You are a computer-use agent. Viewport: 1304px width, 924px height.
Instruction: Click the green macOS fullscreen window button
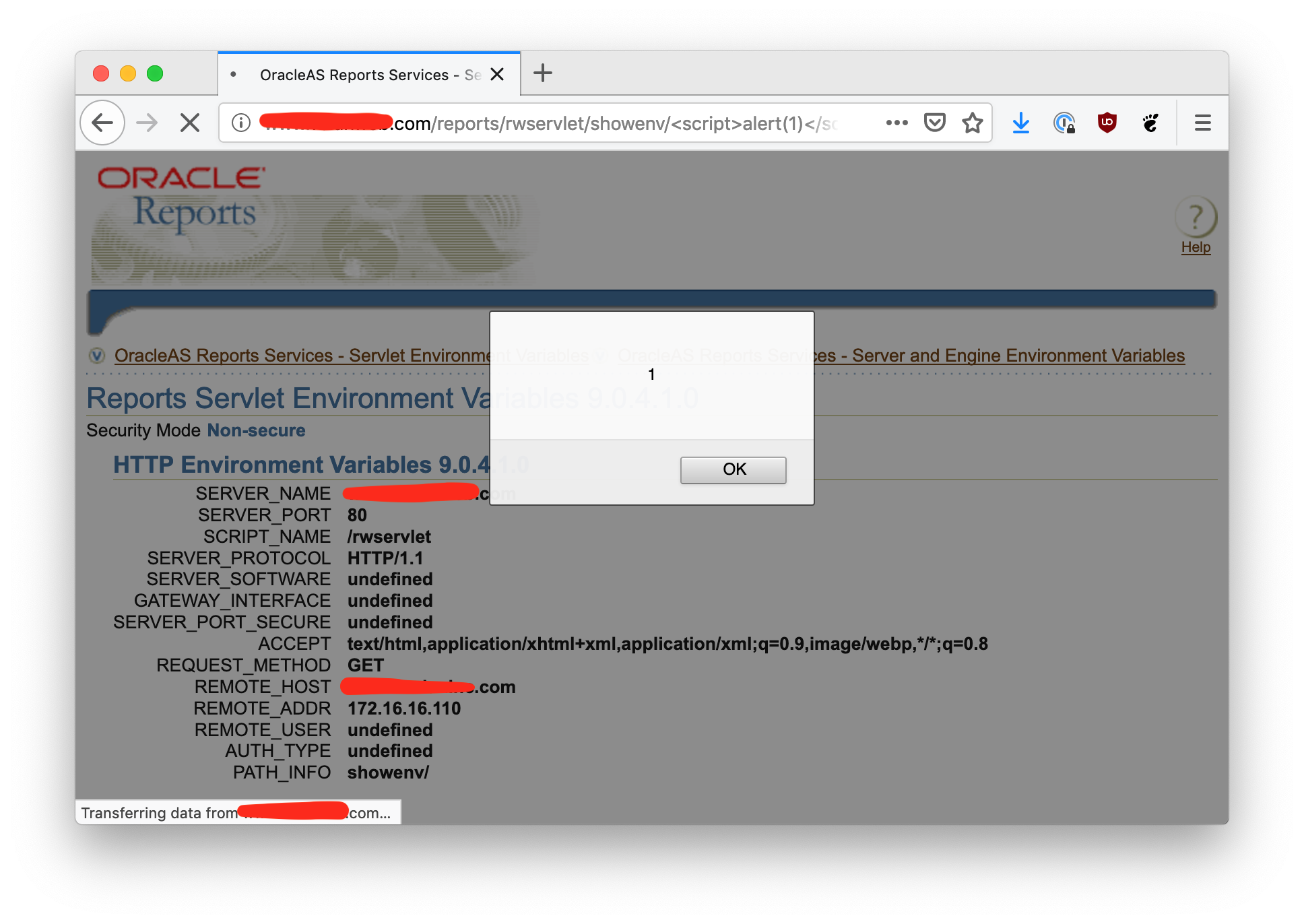coord(155,73)
